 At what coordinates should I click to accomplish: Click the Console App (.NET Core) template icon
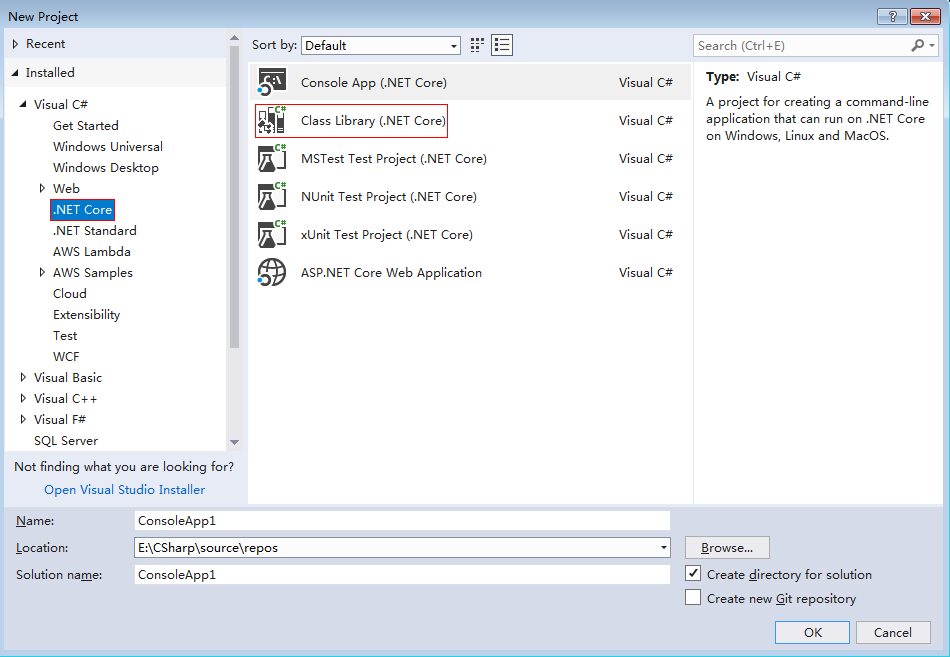coord(272,82)
